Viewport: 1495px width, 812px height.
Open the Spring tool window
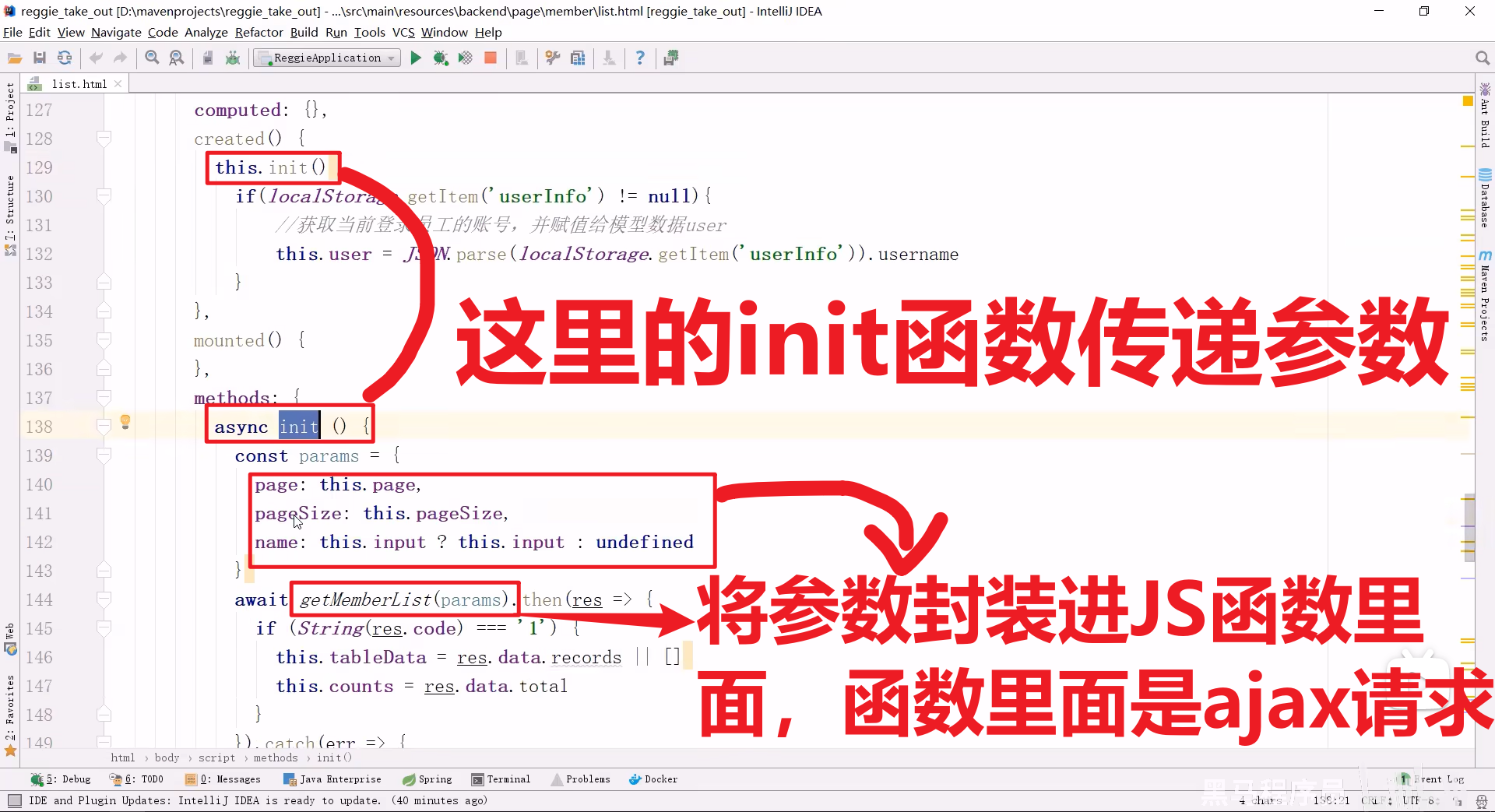click(427, 779)
